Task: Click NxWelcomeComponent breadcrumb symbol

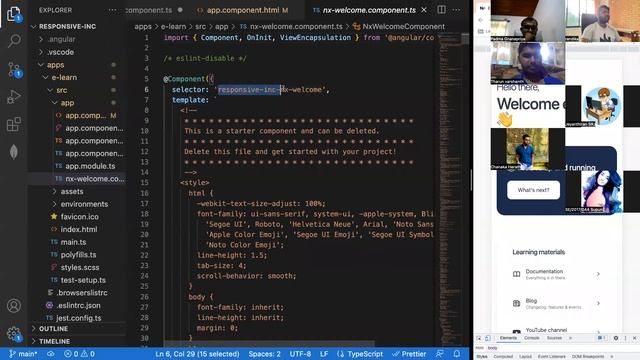Action: click(x=403, y=27)
